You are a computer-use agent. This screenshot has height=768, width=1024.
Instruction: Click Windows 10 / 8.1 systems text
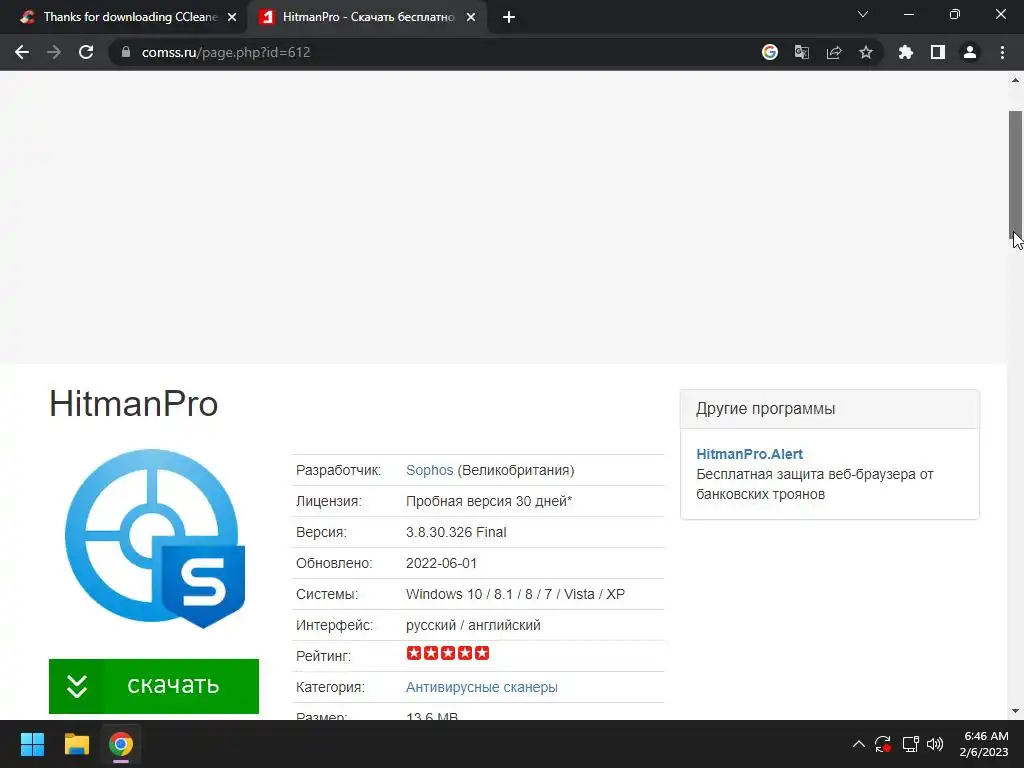tap(515, 594)
